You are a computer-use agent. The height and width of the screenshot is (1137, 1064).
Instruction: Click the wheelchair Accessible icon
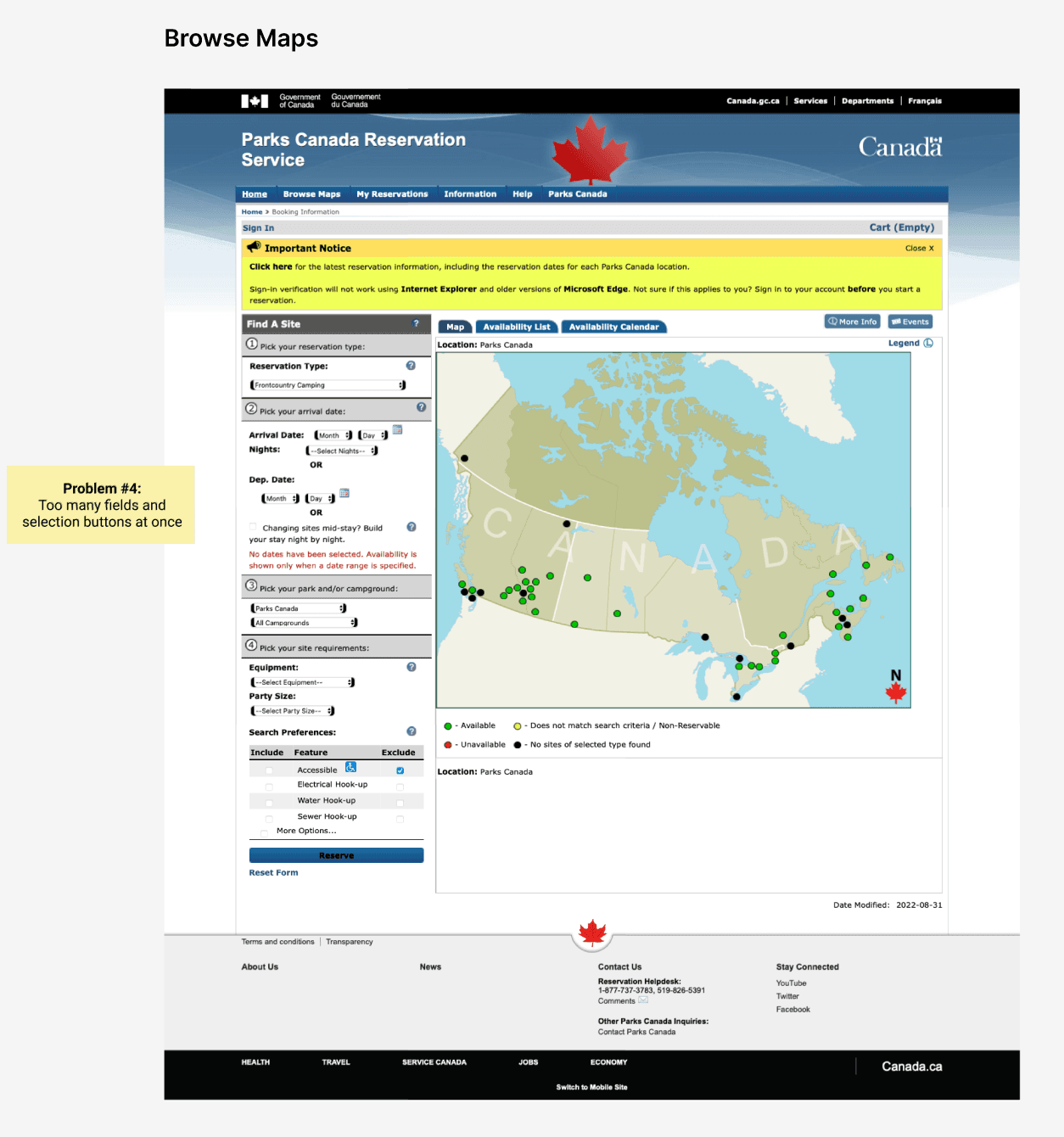tap(350, 767)
